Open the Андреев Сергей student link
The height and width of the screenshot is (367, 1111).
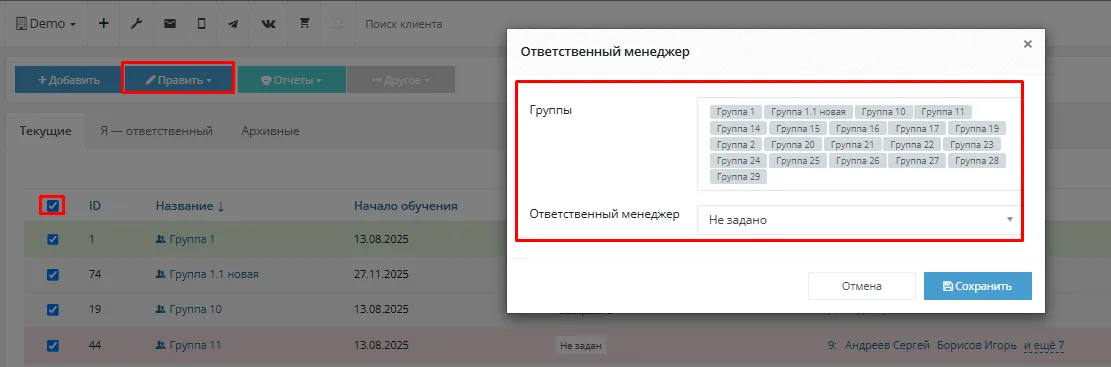click(887, 346)
